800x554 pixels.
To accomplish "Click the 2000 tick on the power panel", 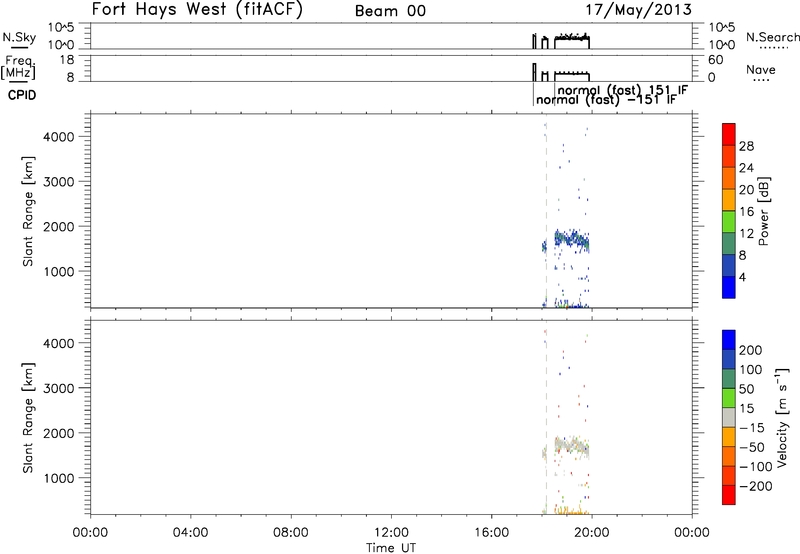I will pos(59,226).
